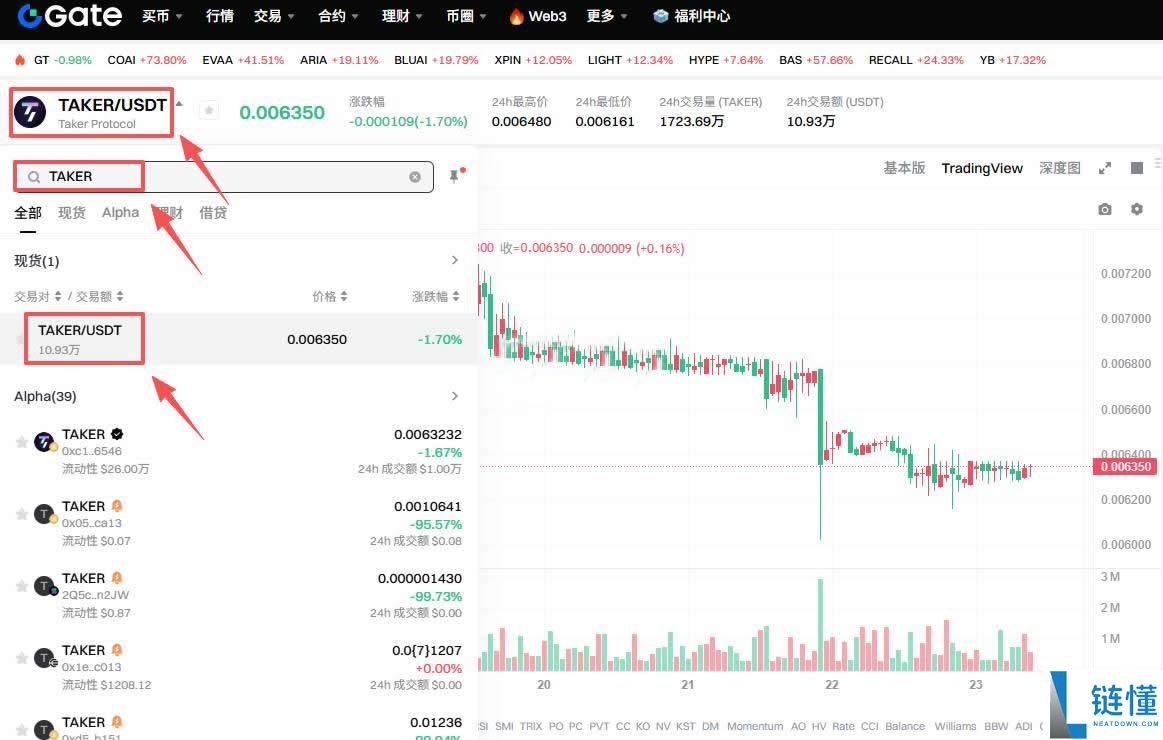Screen dimensions: 1163x740
Task: Click the search magnifier icon
Action: (x=33, y=176)
